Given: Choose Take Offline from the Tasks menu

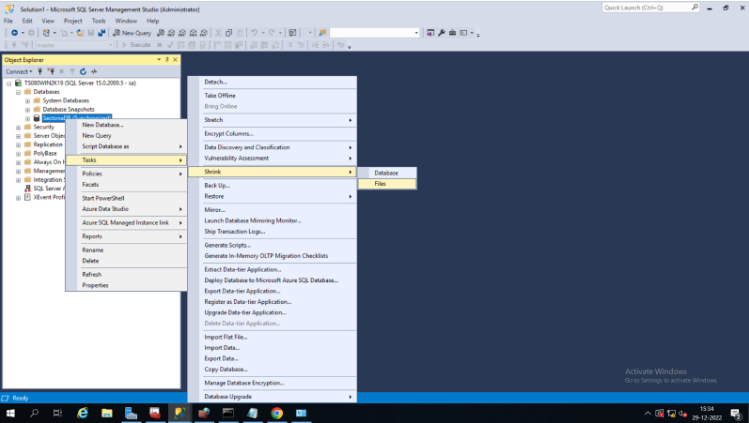Looking at the screenshot, I should pos(220,95).
